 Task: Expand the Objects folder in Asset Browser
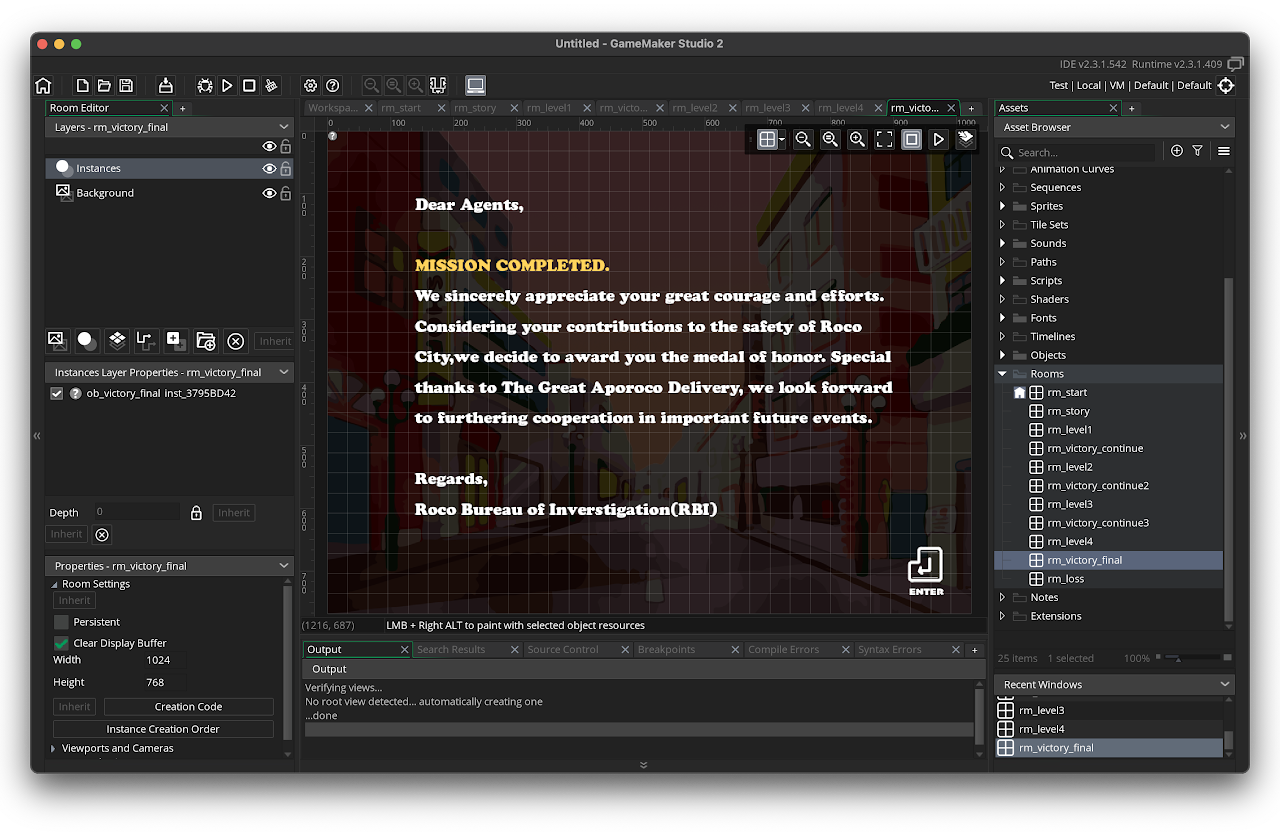tap(1003, 355)
